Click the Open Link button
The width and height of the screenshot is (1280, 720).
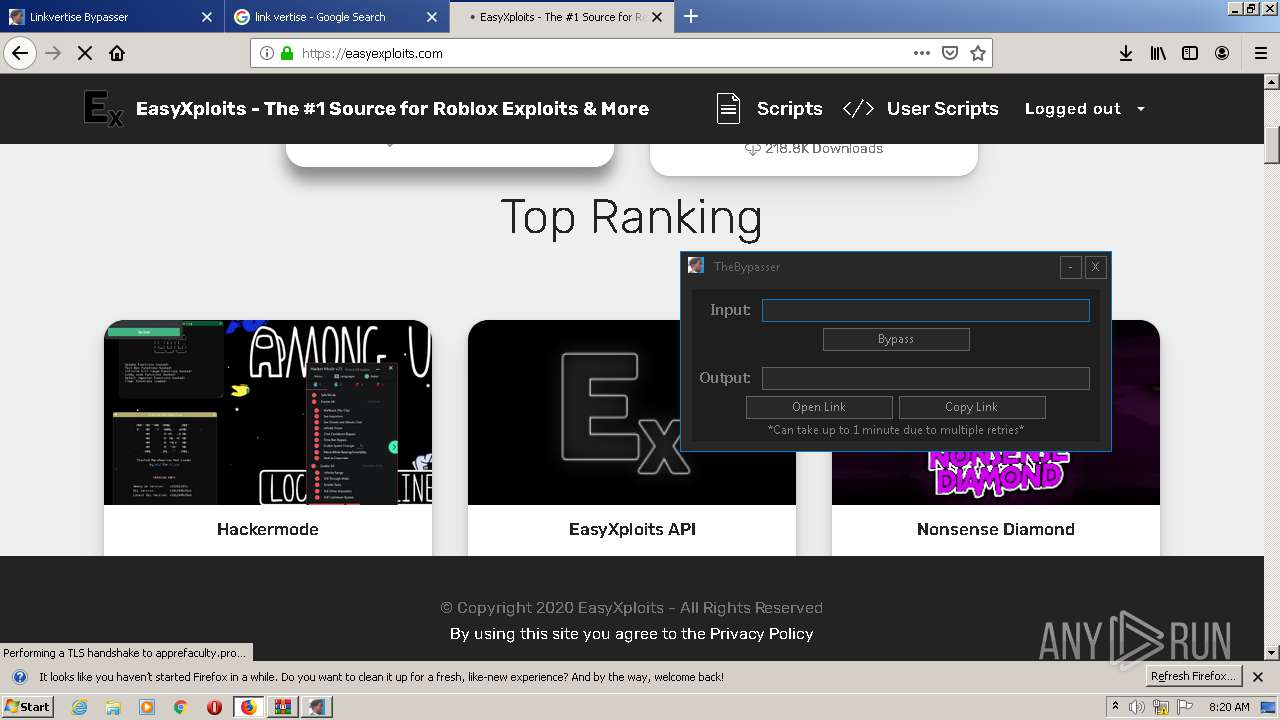(x=819, y=407)
